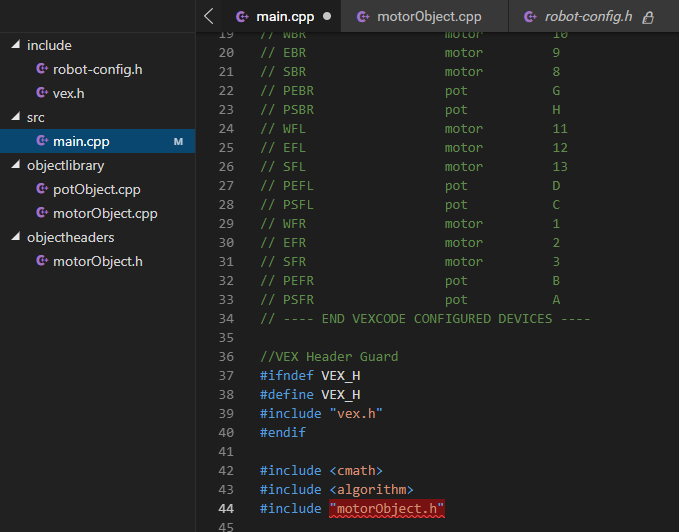Collapse the include folder
This screenshot has height=532, width=679.
point(16,45)
